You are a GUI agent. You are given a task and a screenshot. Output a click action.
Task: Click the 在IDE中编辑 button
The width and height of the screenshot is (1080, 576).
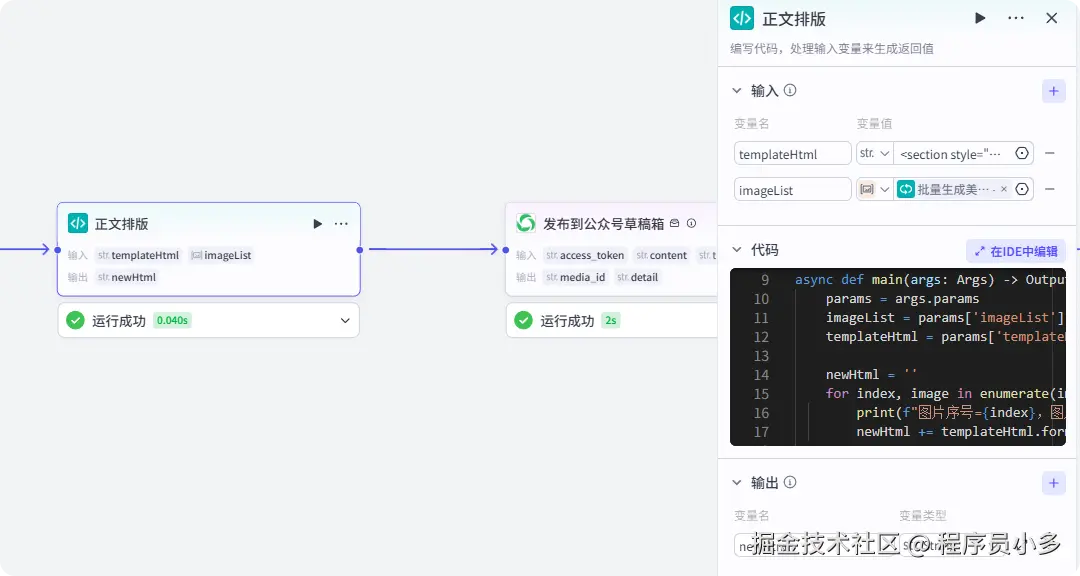click(1014, 250)
